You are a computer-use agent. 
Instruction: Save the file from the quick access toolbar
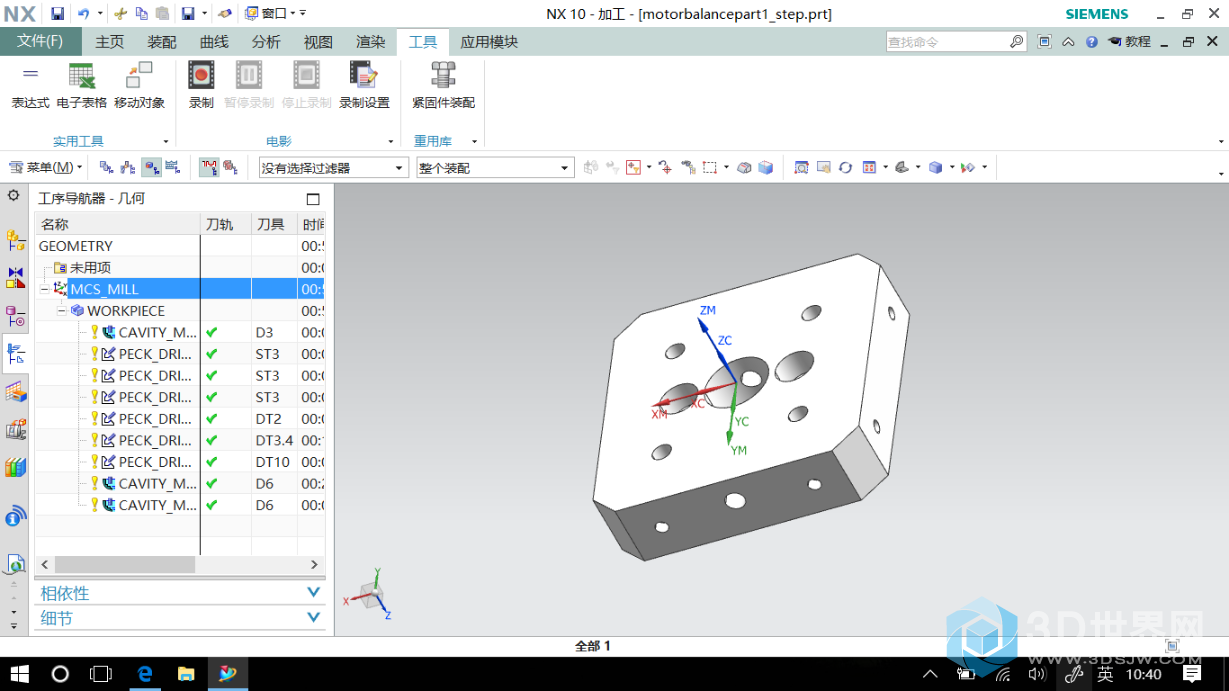pos(57,14)
